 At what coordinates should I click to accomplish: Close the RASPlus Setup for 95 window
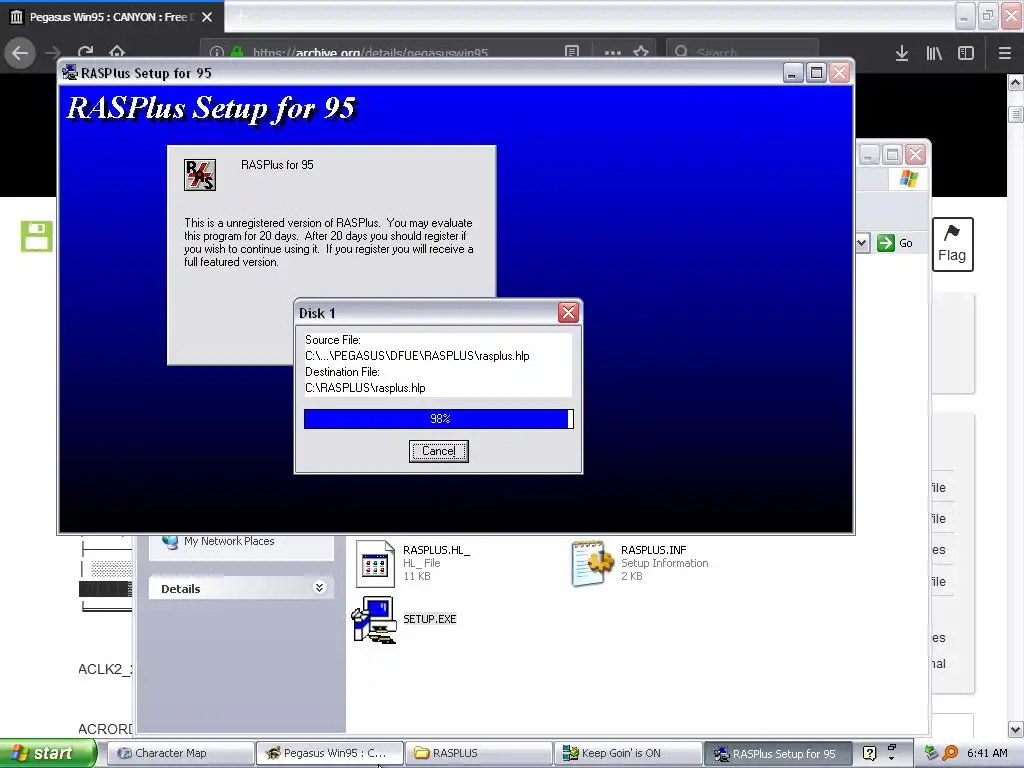(840, 72)
